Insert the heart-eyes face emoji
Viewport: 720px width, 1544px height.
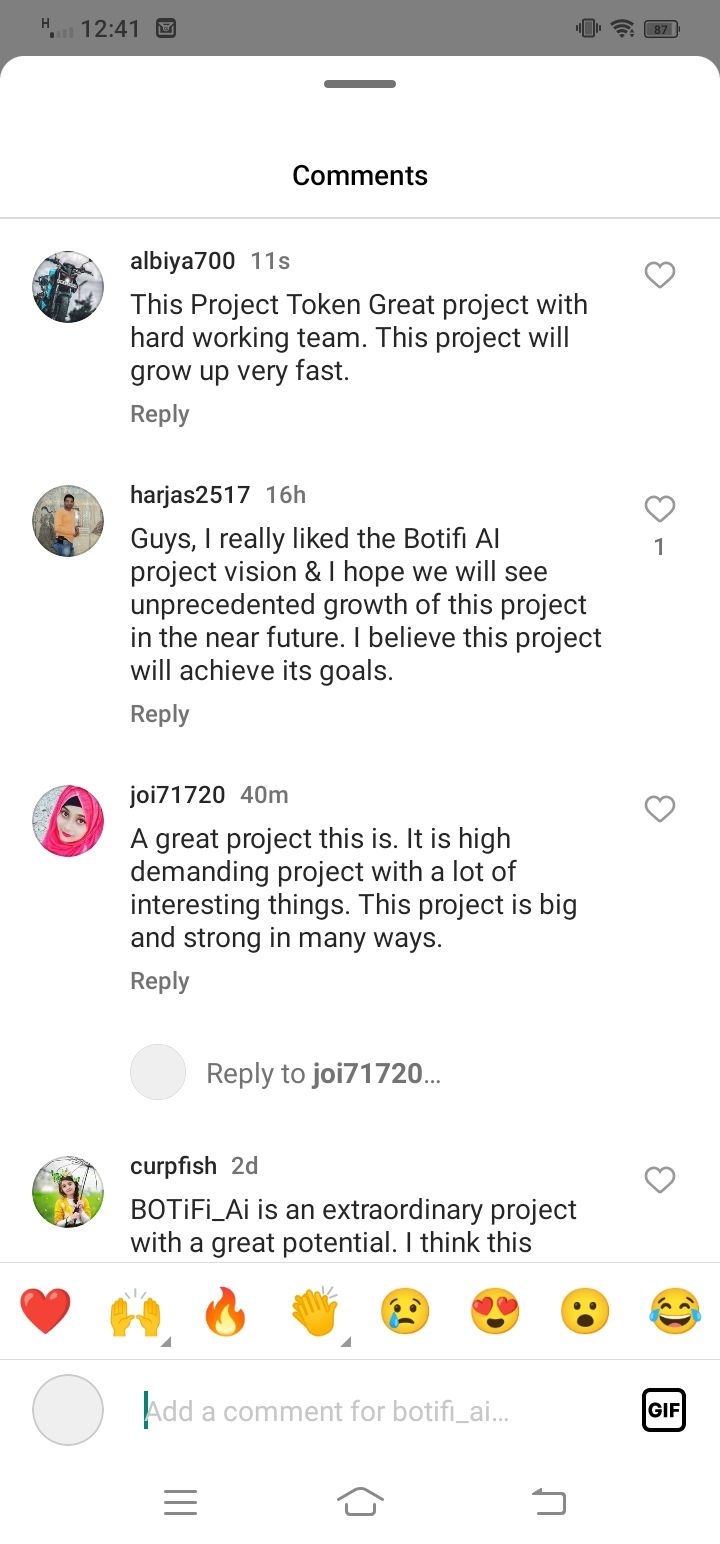click(x=495, y=1312)
